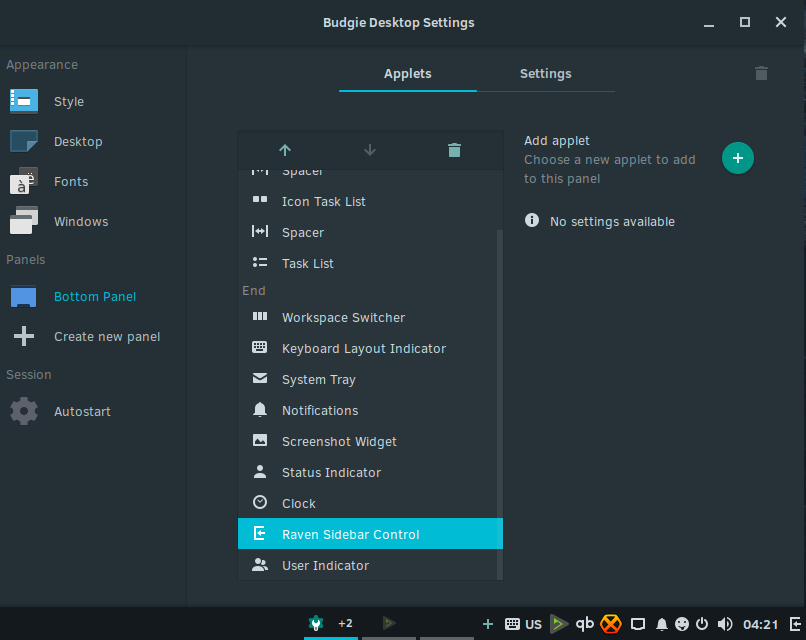The height and width of the screenshot is (640, 806).
Task: Select System Tray applet
Action: point(368,379)
